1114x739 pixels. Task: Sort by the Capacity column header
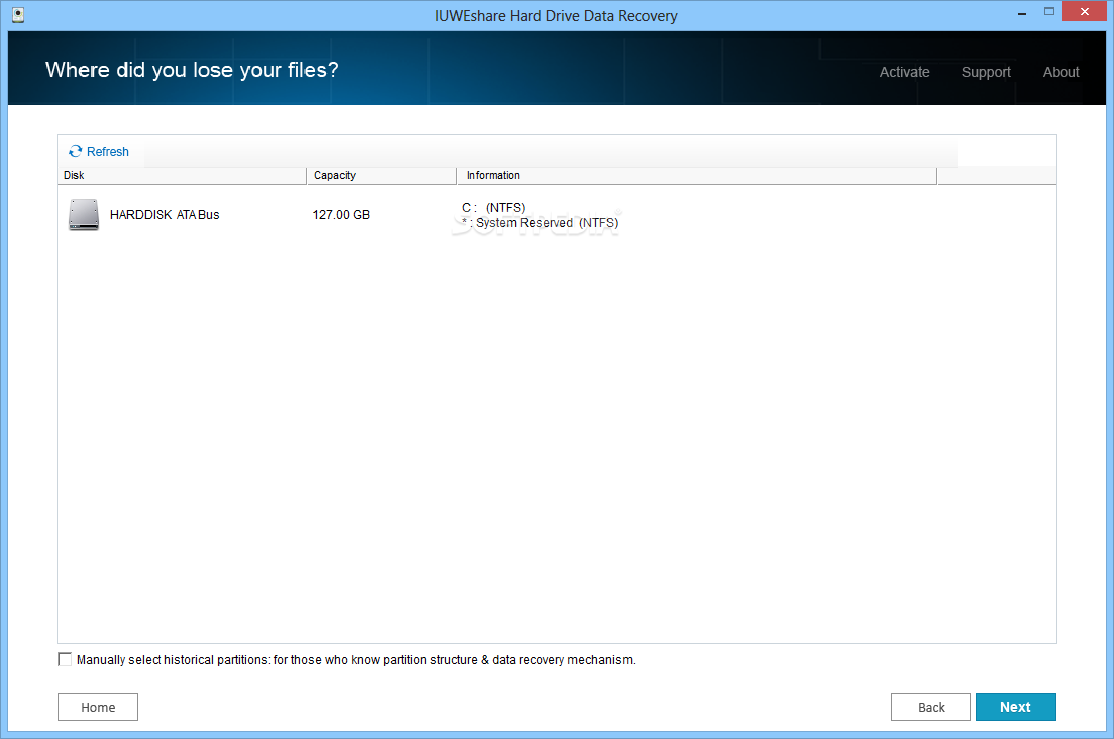(382, 176)
